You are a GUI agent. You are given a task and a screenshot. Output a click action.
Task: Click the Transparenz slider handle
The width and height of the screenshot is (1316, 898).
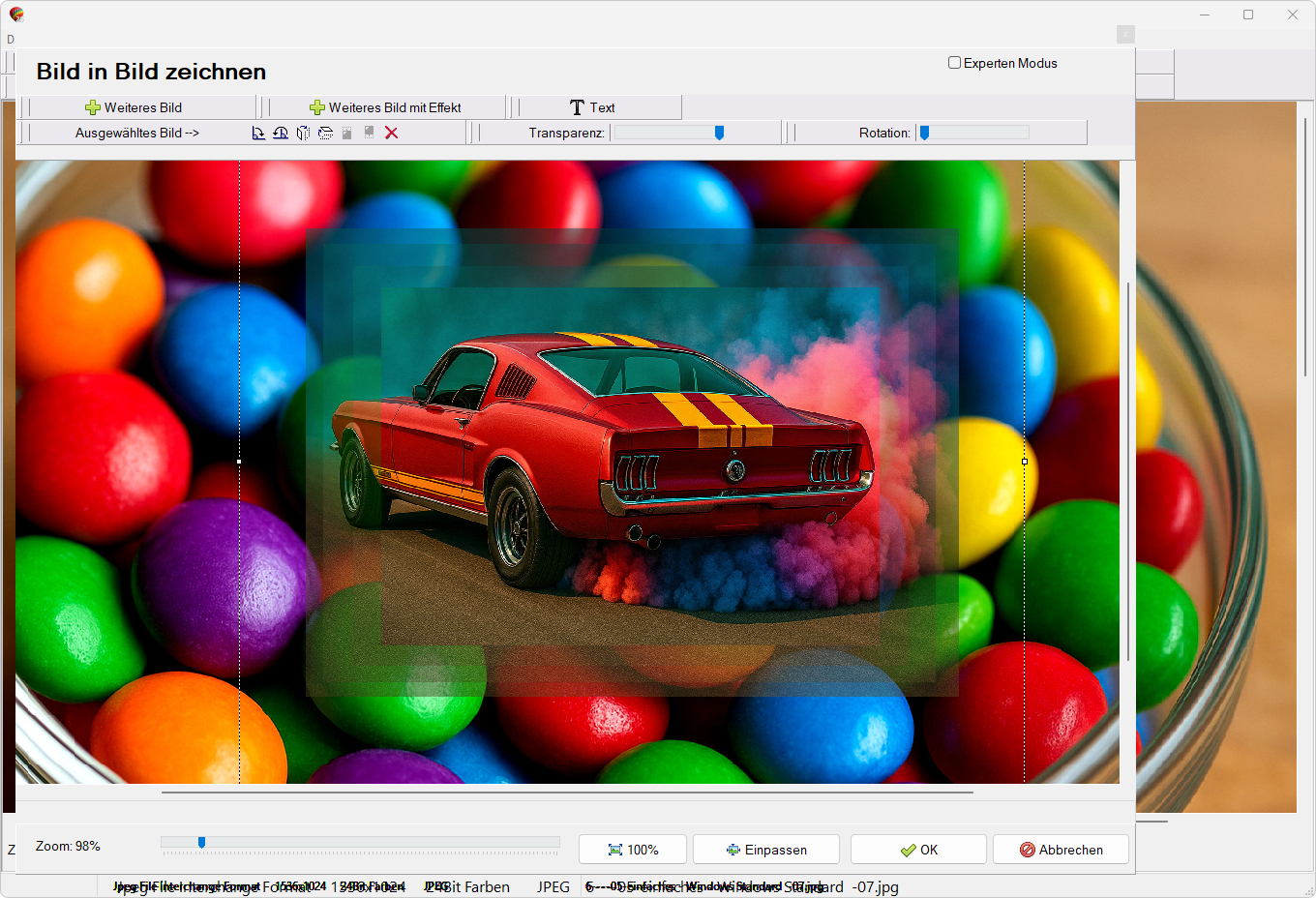tap(719, 133)
